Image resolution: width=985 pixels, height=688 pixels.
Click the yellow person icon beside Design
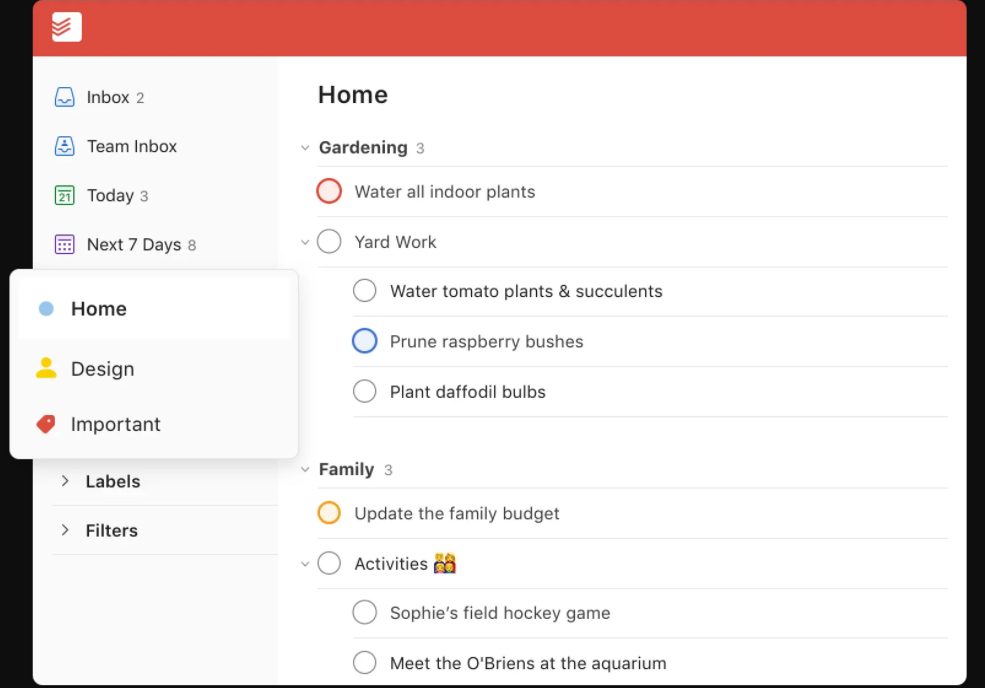(46, 368)
